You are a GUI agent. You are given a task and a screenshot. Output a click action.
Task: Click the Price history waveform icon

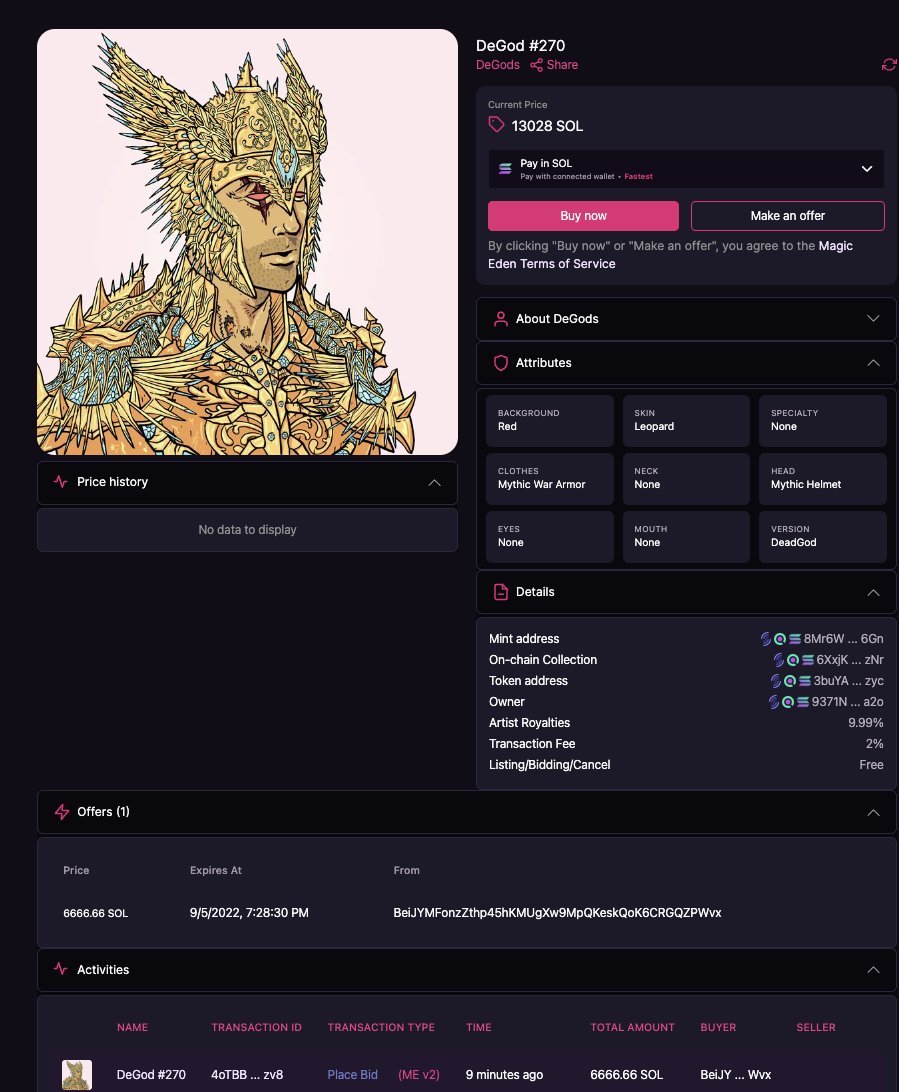click(60, 482)
